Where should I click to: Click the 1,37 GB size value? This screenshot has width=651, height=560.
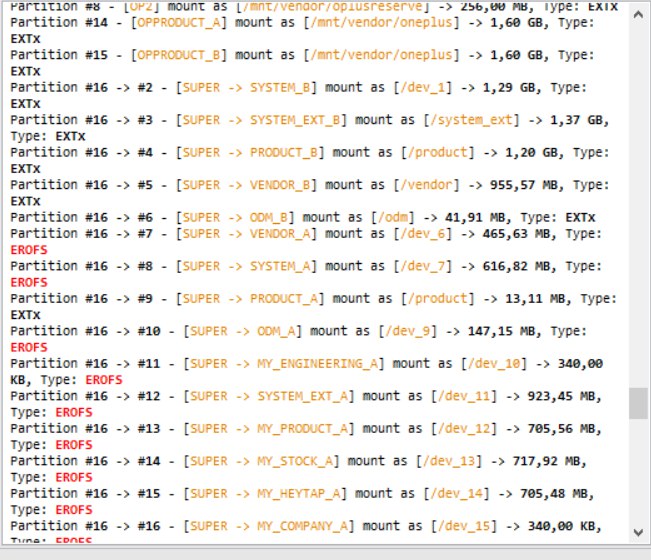[577, 120]
